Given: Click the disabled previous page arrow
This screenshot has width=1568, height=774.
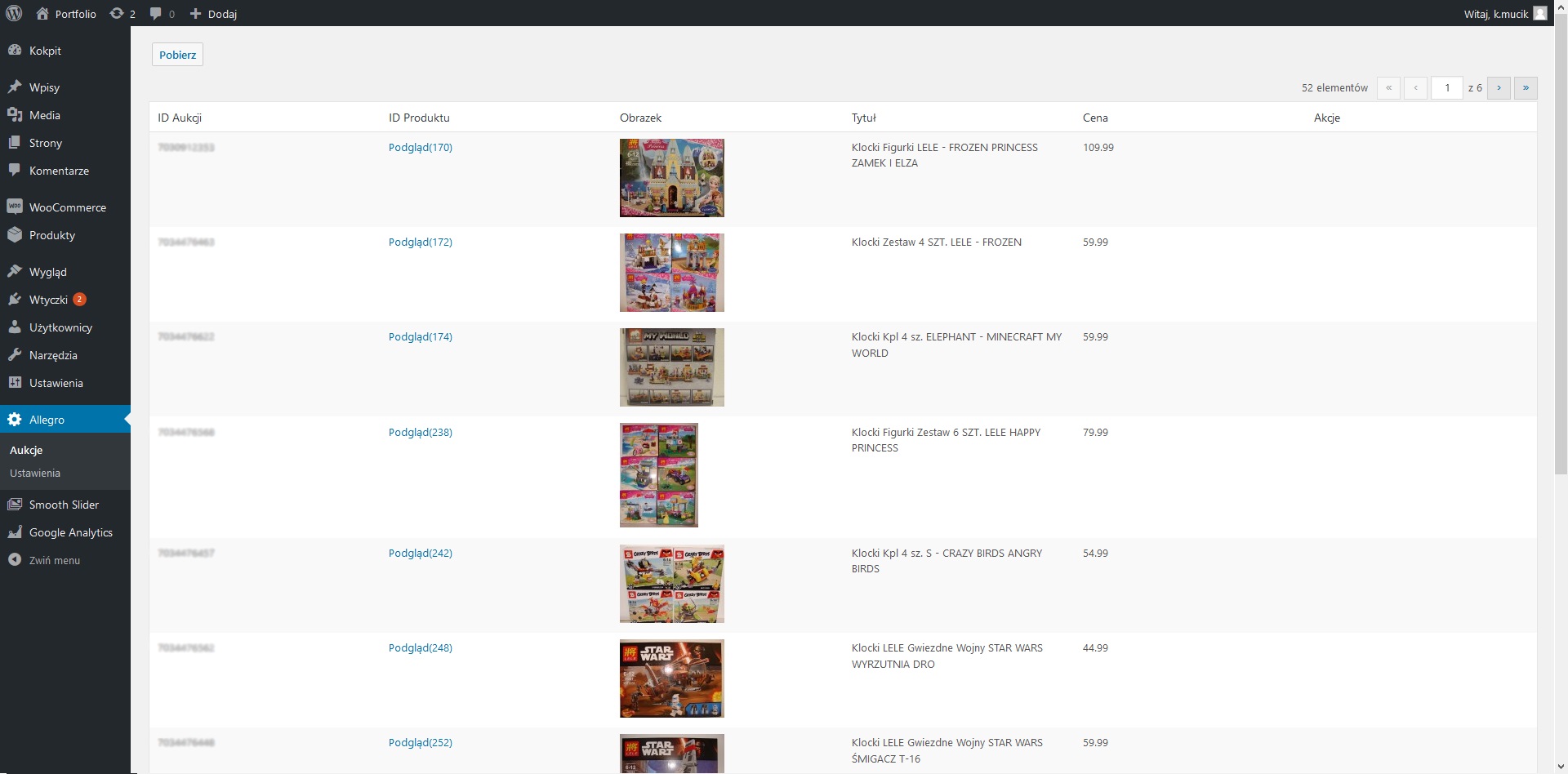Looking at the screenshot, I should tap(1415, 87).
